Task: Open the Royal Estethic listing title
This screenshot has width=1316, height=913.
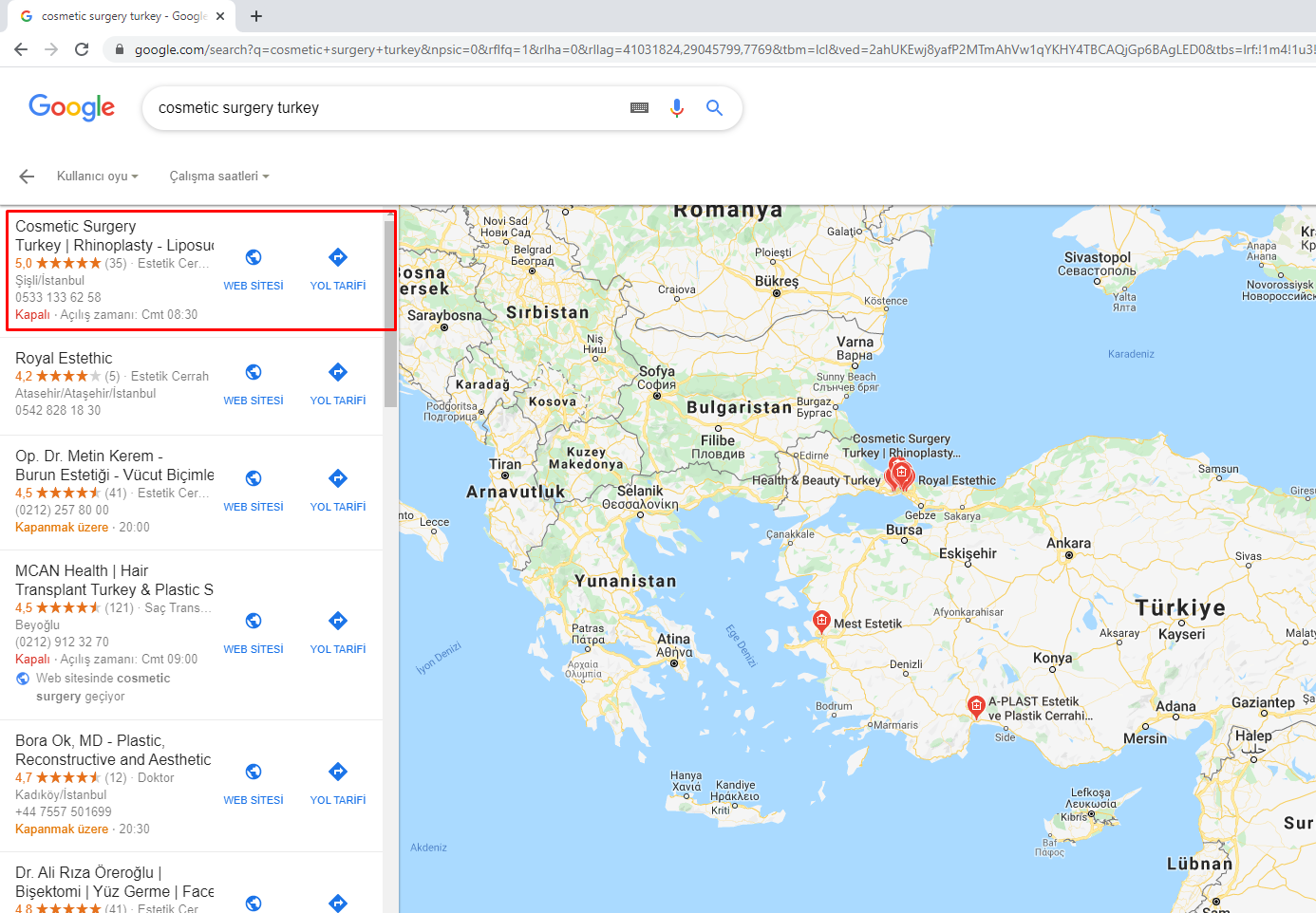Action: [x=64, y=358]
